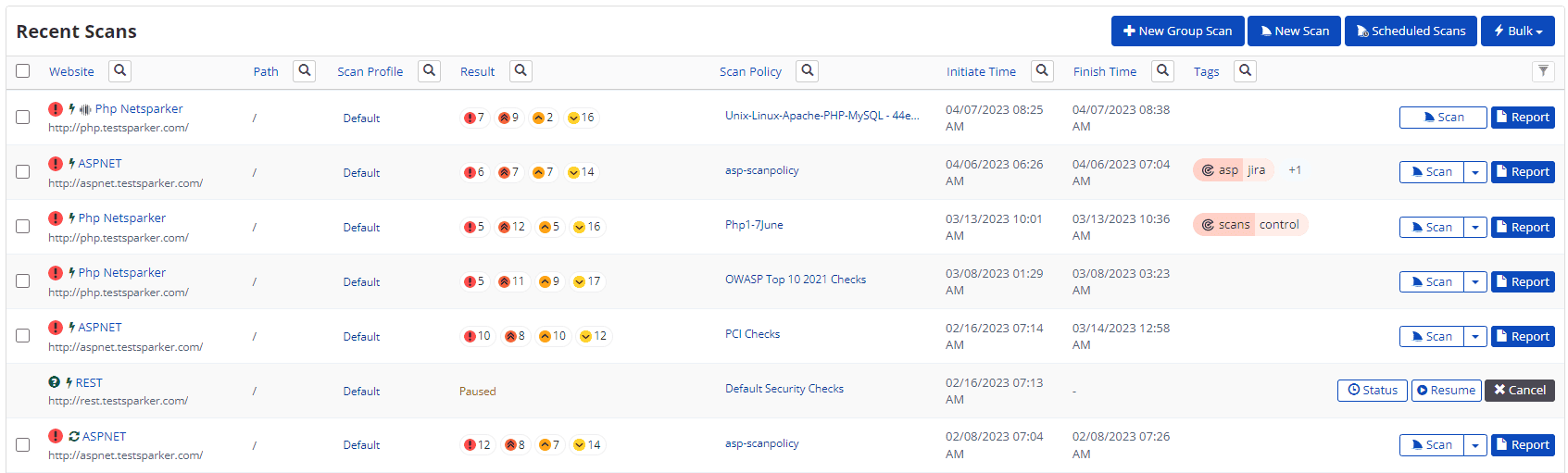Open the Scan Profile column search icon
This screenshot has height=473, width=1568.
pos(429,71)
